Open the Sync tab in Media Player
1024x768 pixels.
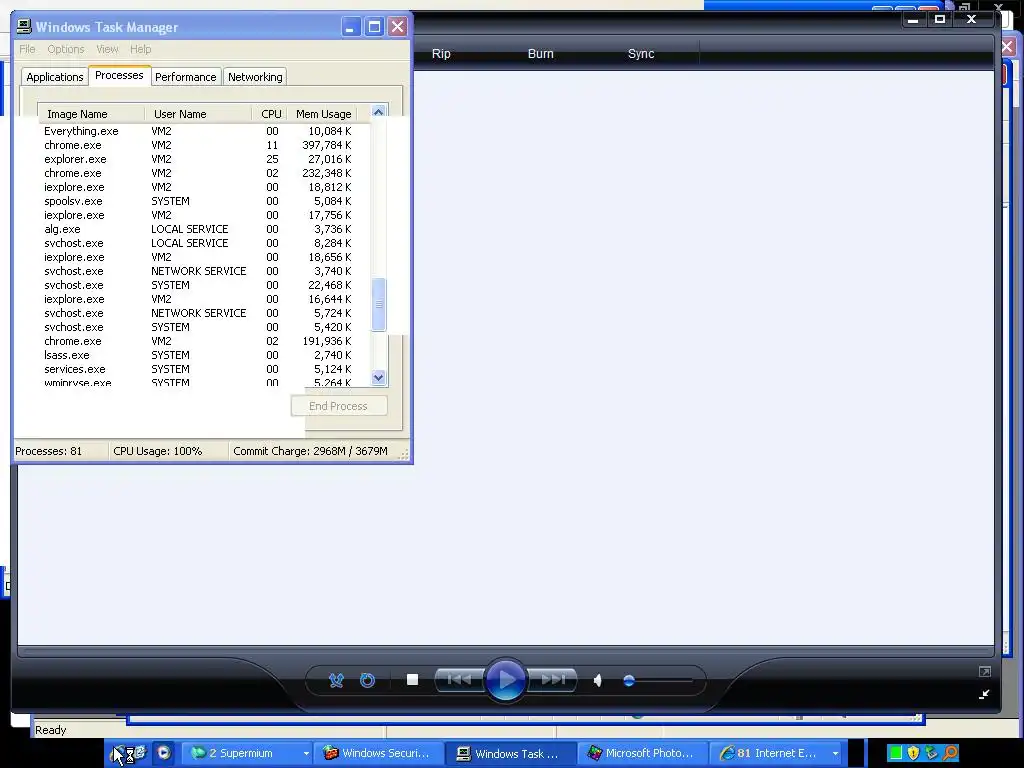[x=641, y=54]
